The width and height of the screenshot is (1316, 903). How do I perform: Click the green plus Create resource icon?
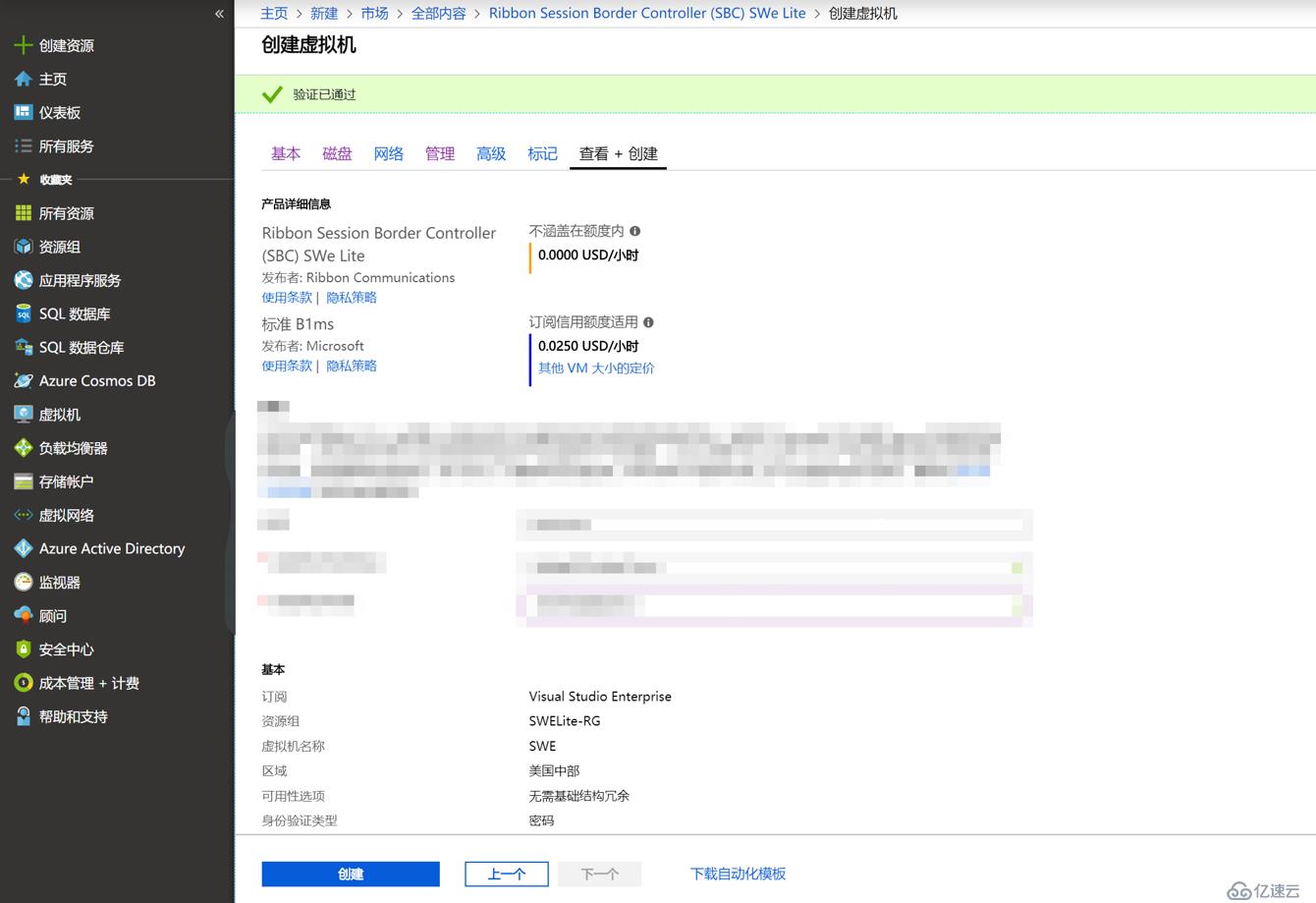tap(23, 45)
